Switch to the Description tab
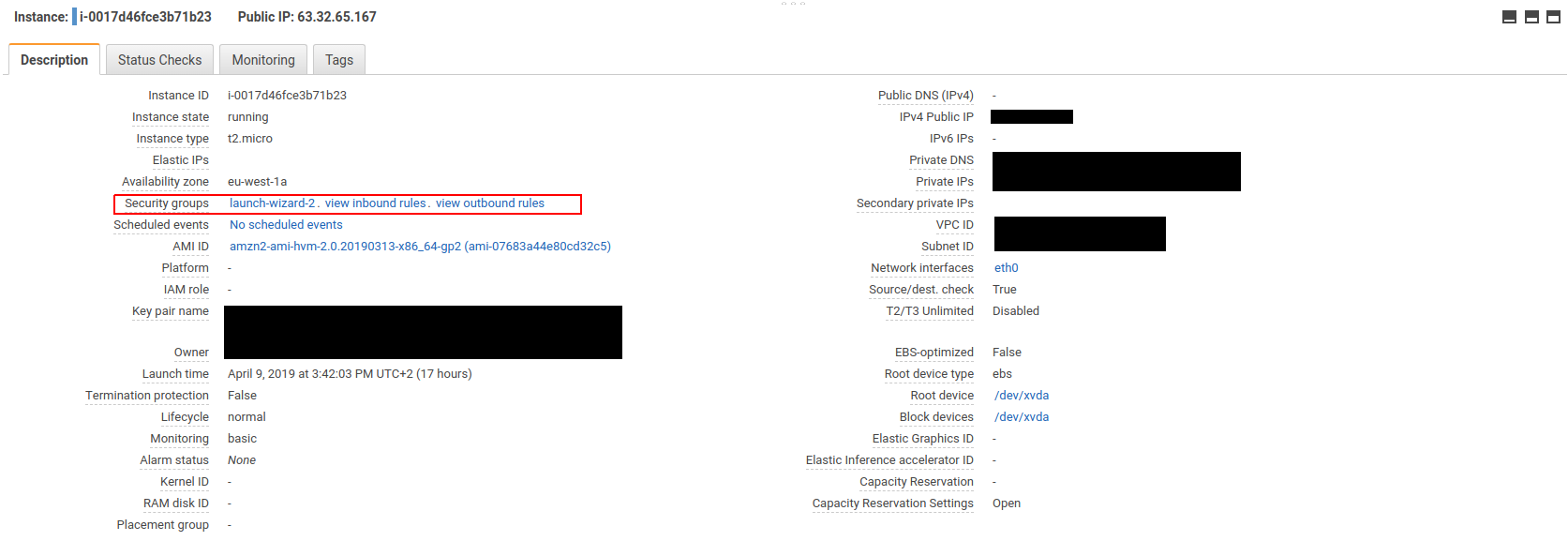 [54, 60]
